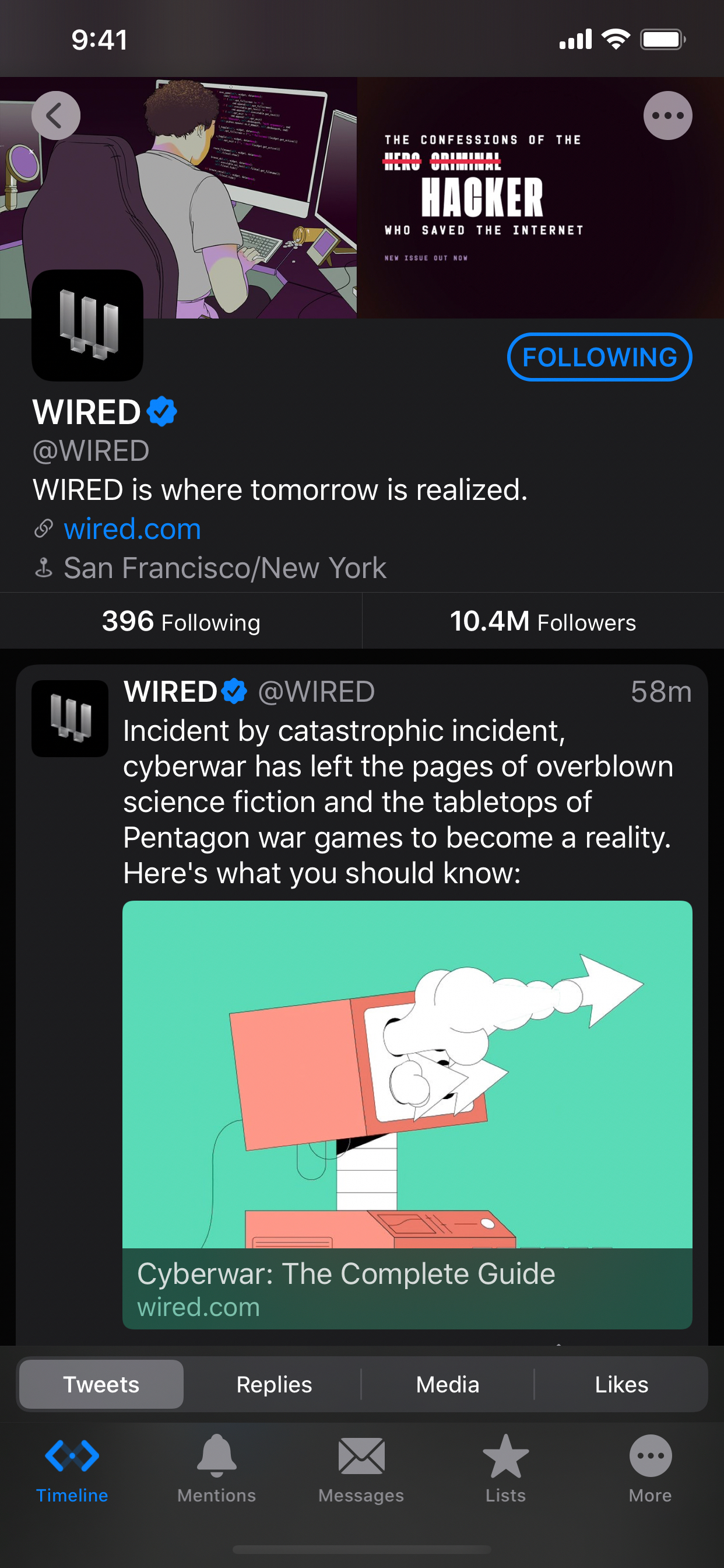Tap the @WIRED handle in the tweet
Image resolution: width=724 pixels, height=1568 pixels.
click(x=317, y=691)
